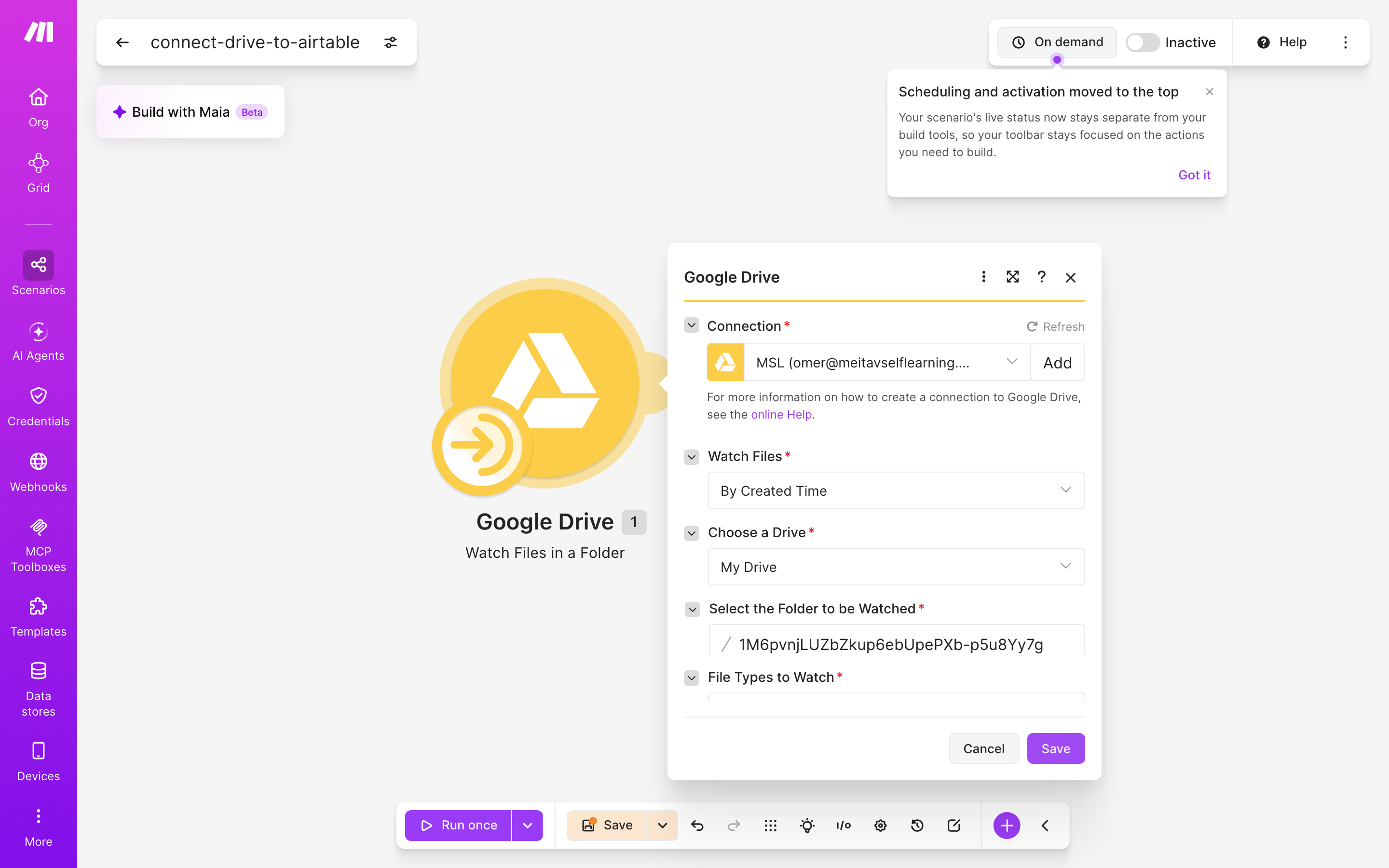Click the Google Drive module circle

545,383
